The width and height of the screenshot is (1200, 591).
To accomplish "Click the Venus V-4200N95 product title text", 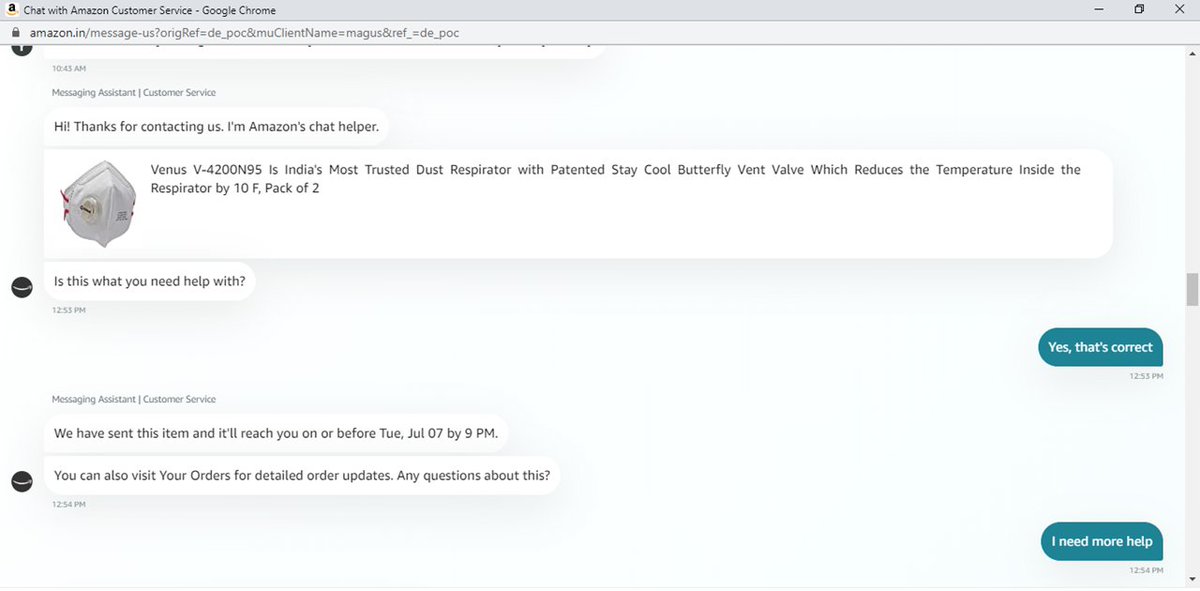I will (615, 179).
